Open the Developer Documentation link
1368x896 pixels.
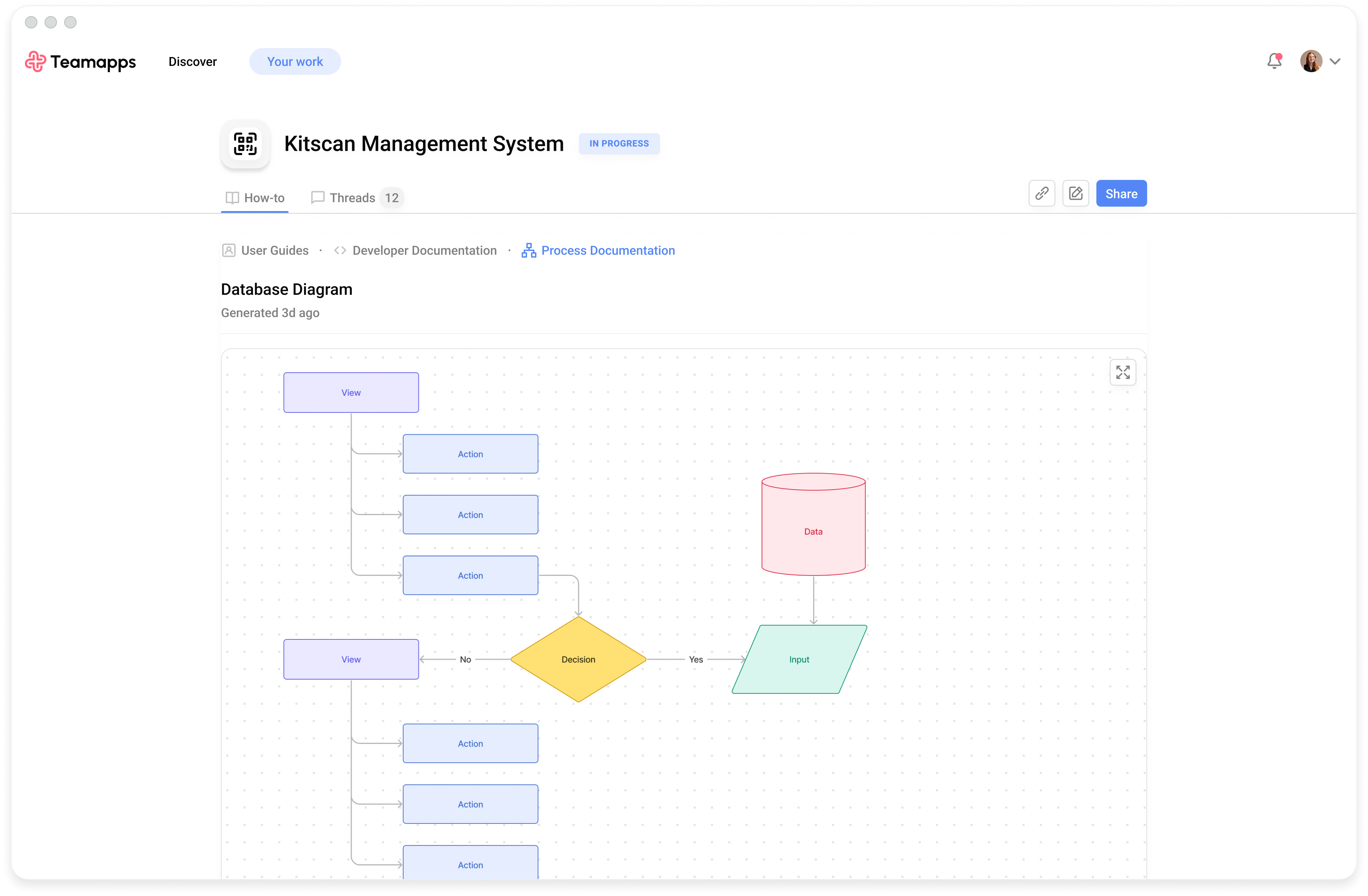tap(424, 251)
